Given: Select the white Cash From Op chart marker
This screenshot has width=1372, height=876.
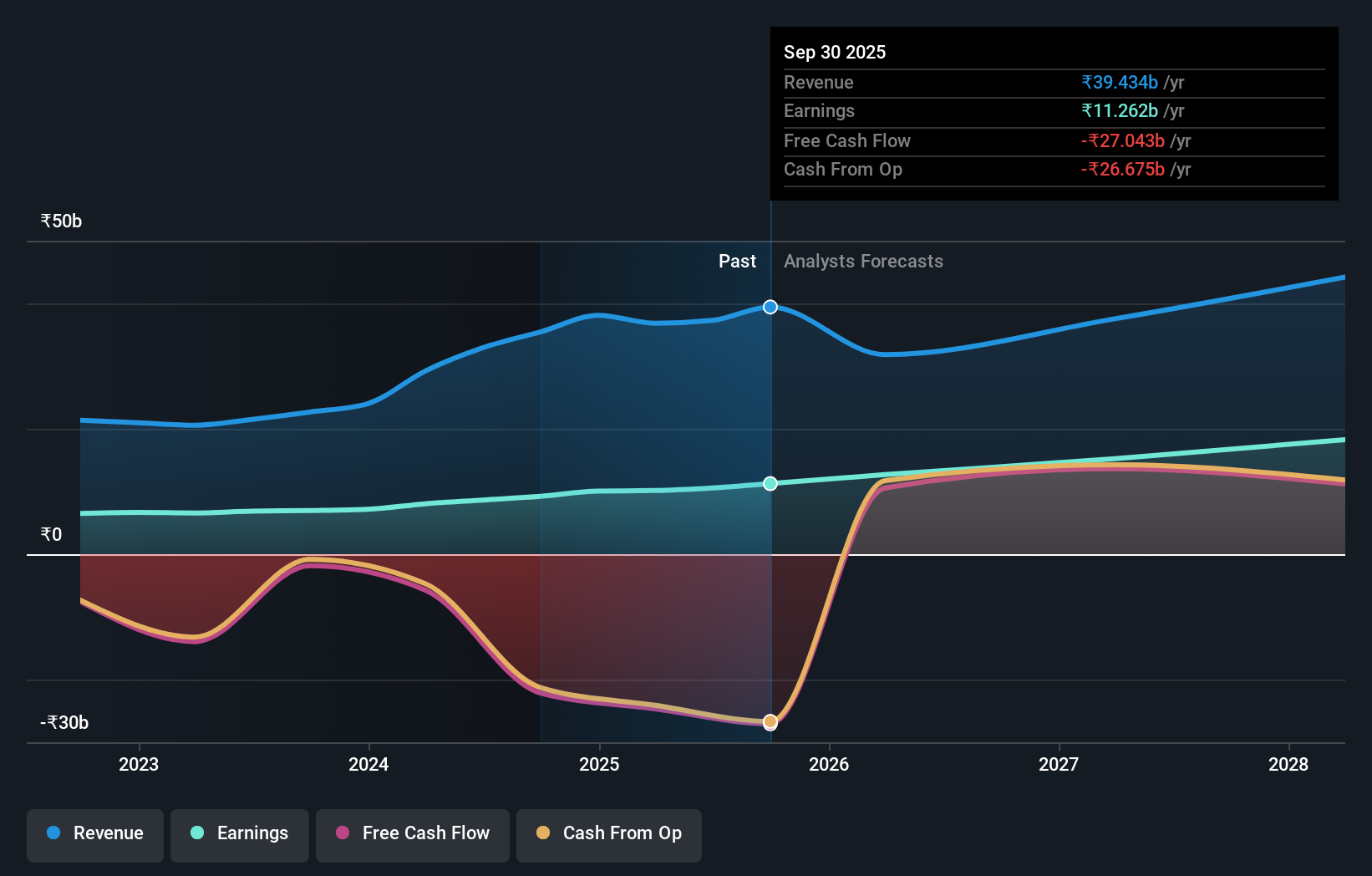Looking at the screenshot, I should [769, 721].
